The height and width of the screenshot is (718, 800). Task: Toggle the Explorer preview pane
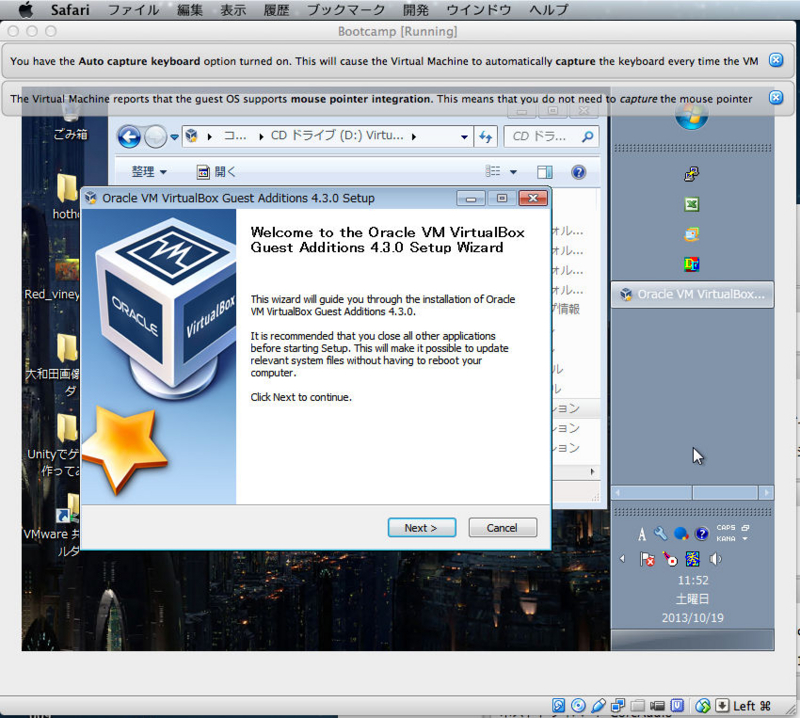[544, 172]
